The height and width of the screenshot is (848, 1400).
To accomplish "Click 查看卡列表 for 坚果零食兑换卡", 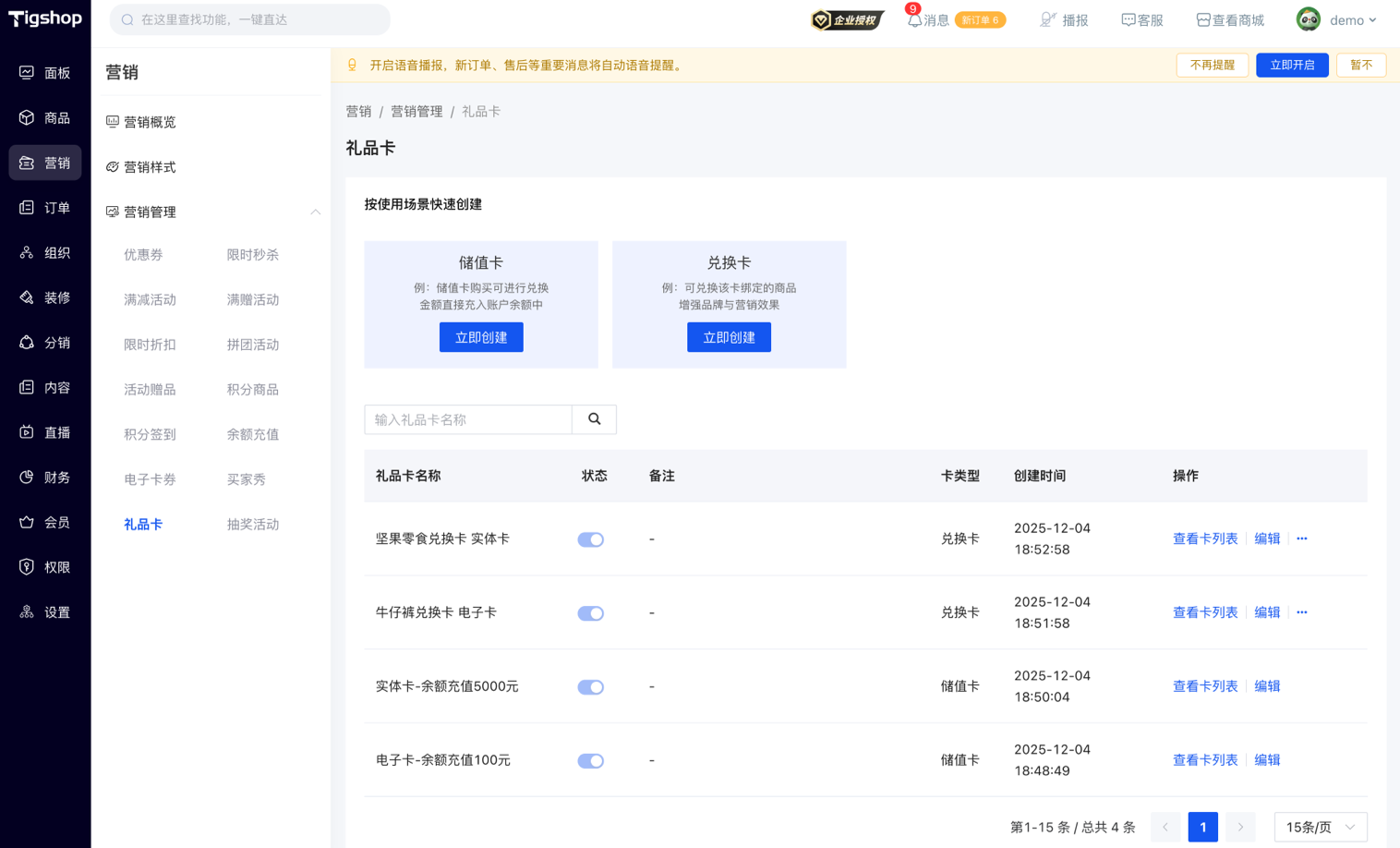I will (x=1205, y=539).
